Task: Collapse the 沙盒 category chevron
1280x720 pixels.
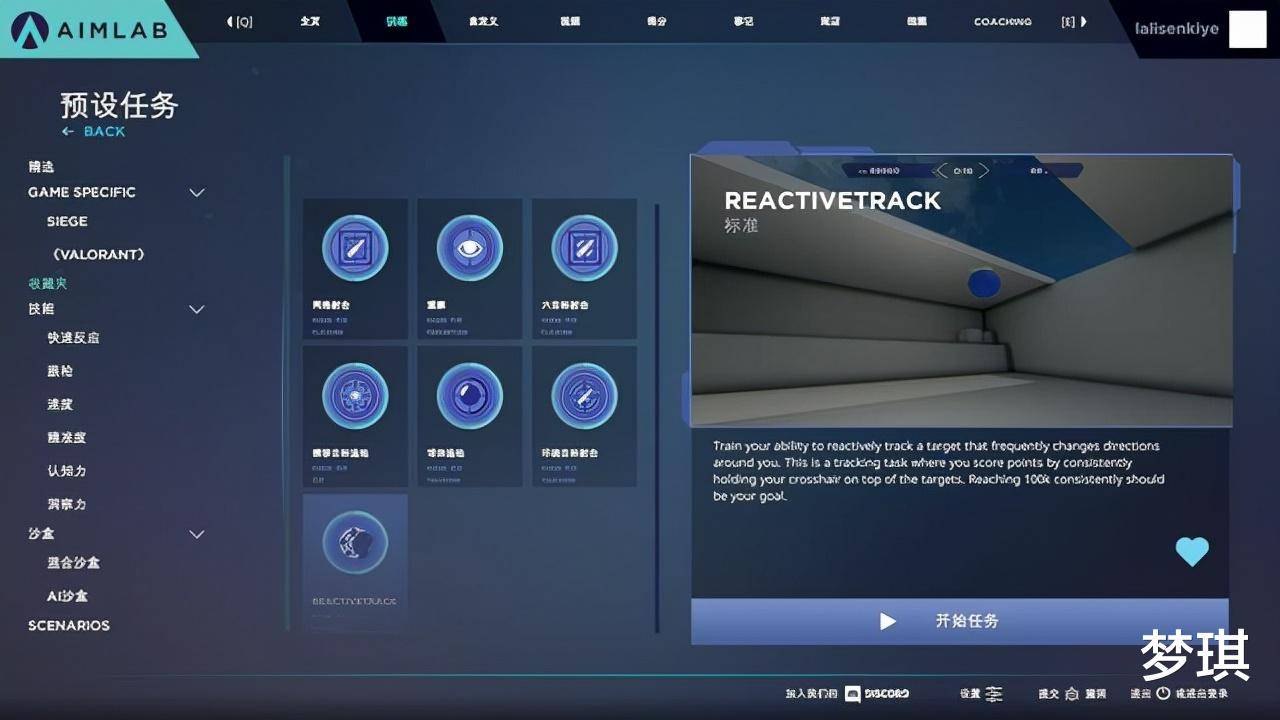Action: [x=197, y=534]
